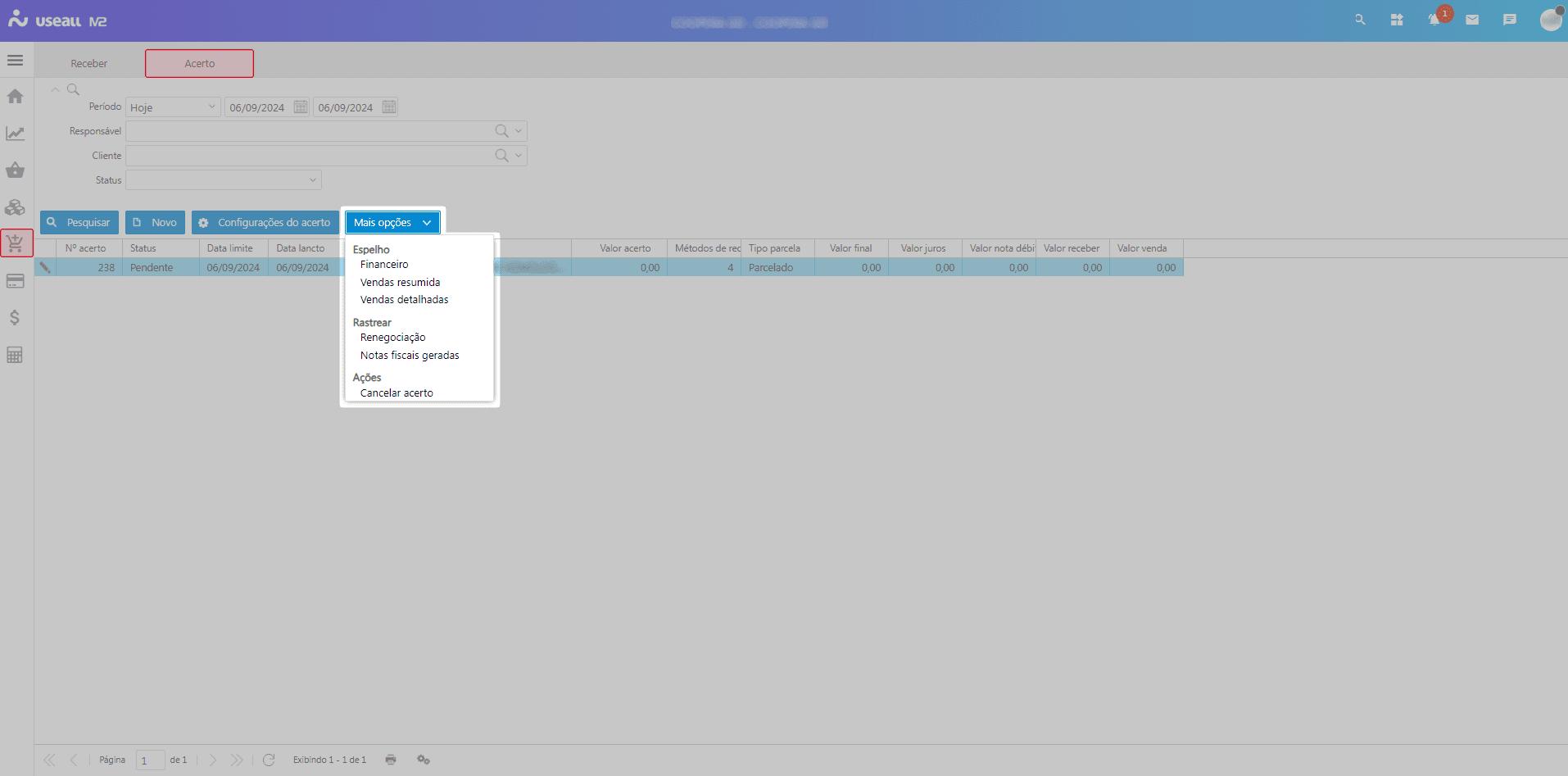Open the mail envelope icon

click(1472, 20)
